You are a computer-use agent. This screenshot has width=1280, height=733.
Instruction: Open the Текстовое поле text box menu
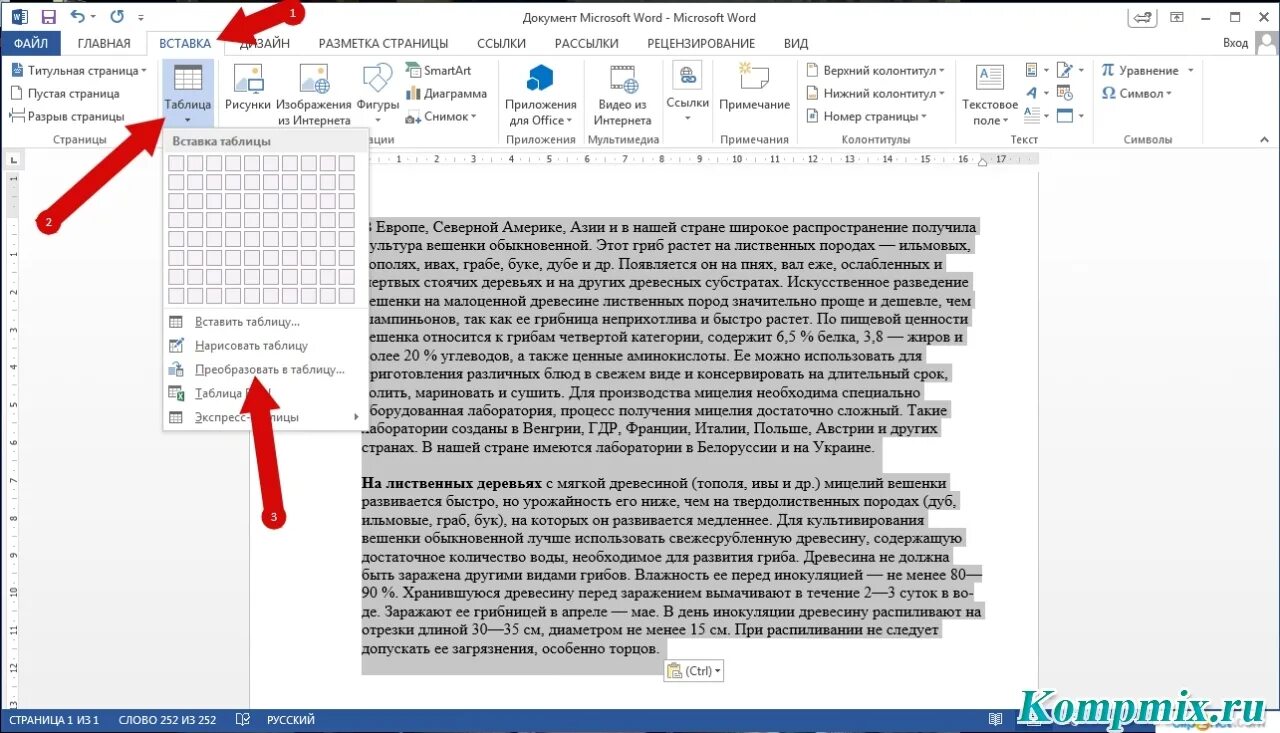(990, 95)
